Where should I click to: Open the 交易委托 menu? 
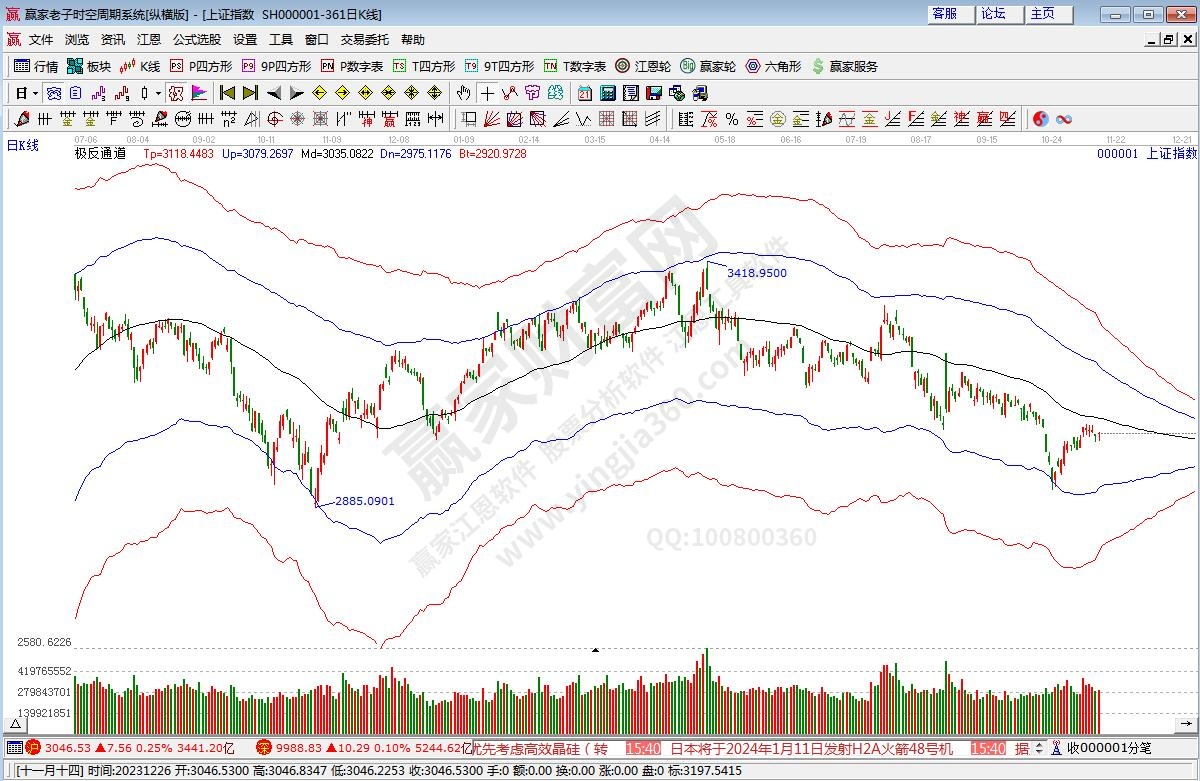pyautogui.click(x=365, y=40)
